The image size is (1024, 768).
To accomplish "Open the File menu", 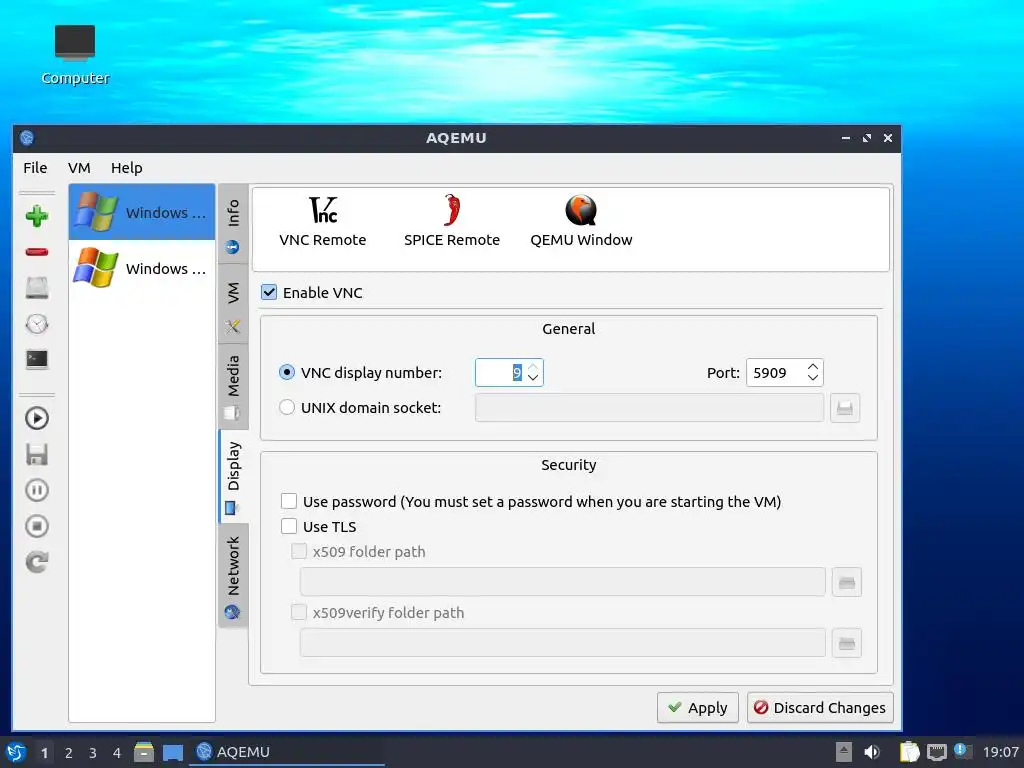I will (x=35, y=168).
